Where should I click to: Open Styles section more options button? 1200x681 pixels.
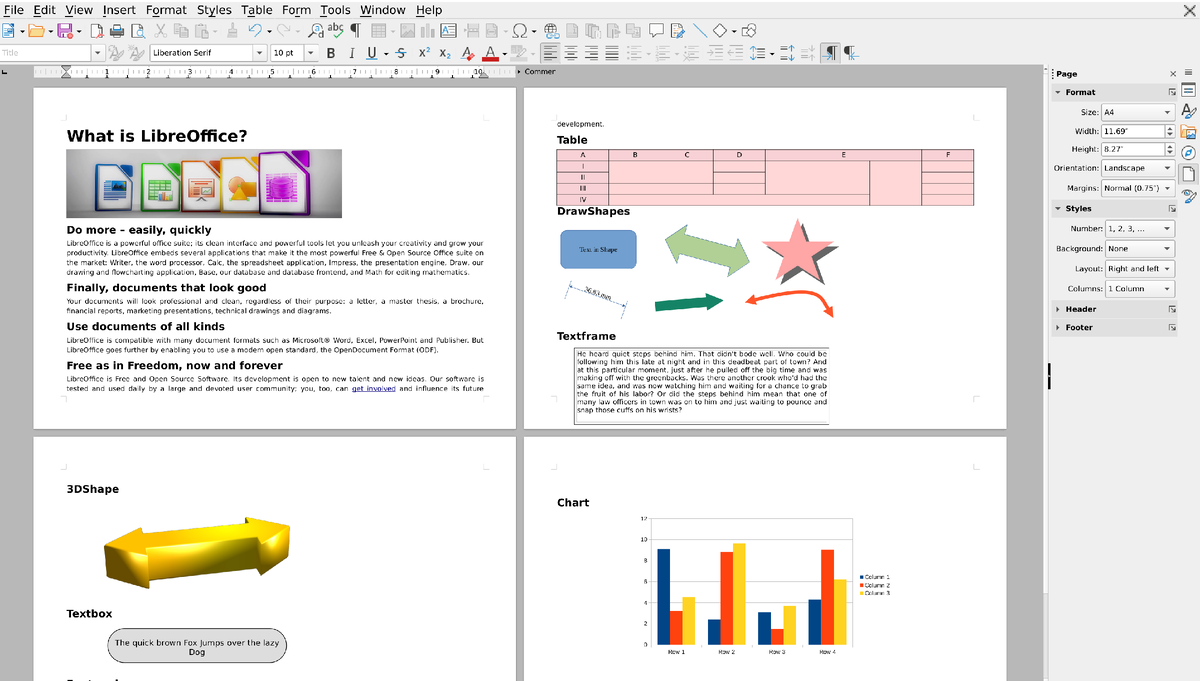[1172, 208]
